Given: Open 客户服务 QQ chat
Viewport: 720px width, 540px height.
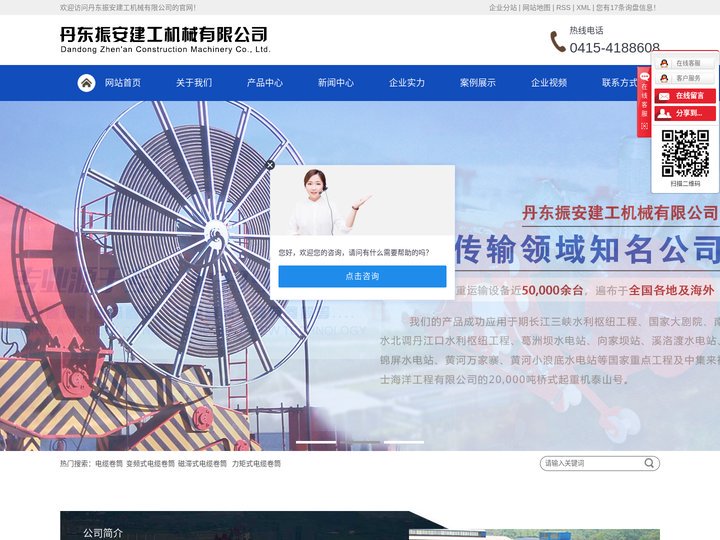Looking at the screenshot, I should (684, 78).
